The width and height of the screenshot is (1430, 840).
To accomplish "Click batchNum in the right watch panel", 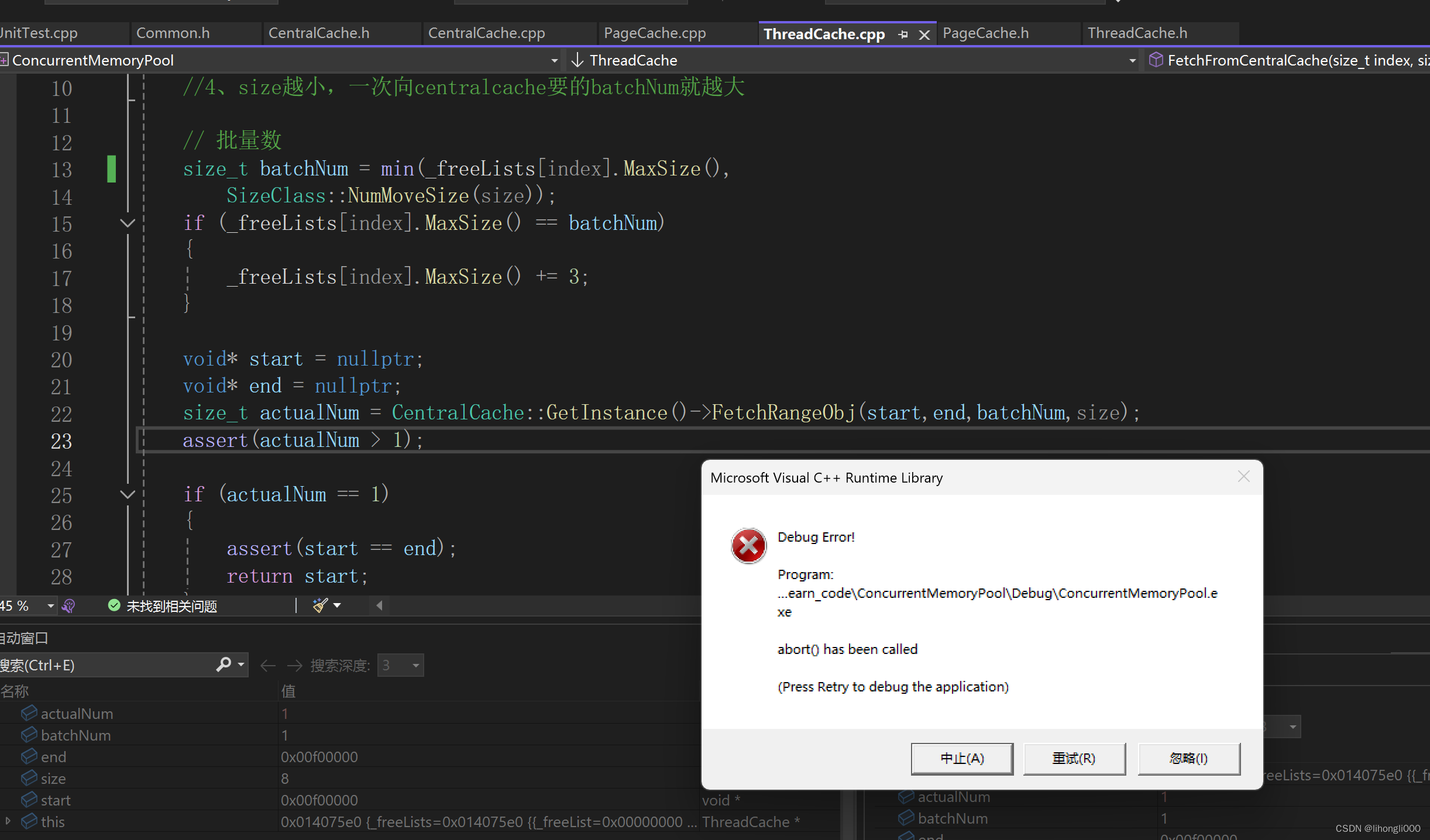I will [953, 818].
